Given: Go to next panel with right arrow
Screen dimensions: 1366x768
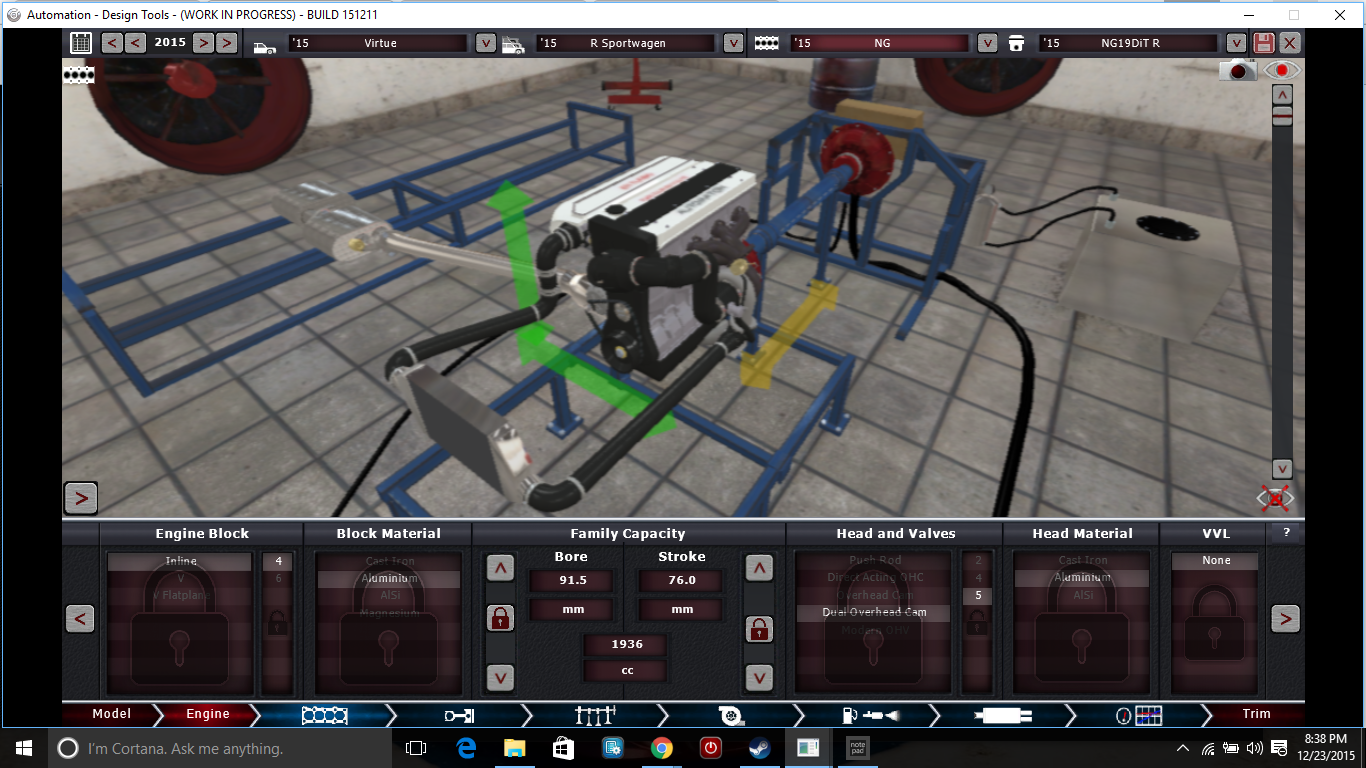Looking at the screenshot, I should pos(1285,619).
